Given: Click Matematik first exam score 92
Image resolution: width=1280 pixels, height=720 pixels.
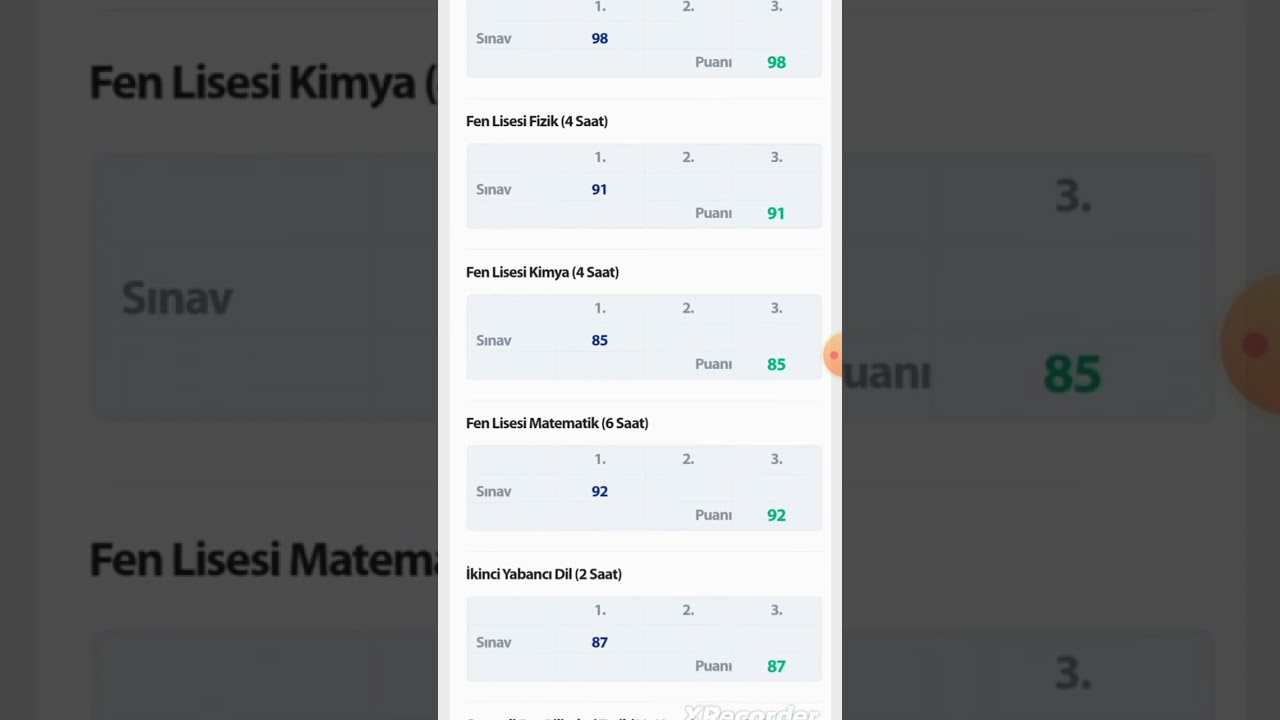Looking at the screenshot, I should point(599,491).
